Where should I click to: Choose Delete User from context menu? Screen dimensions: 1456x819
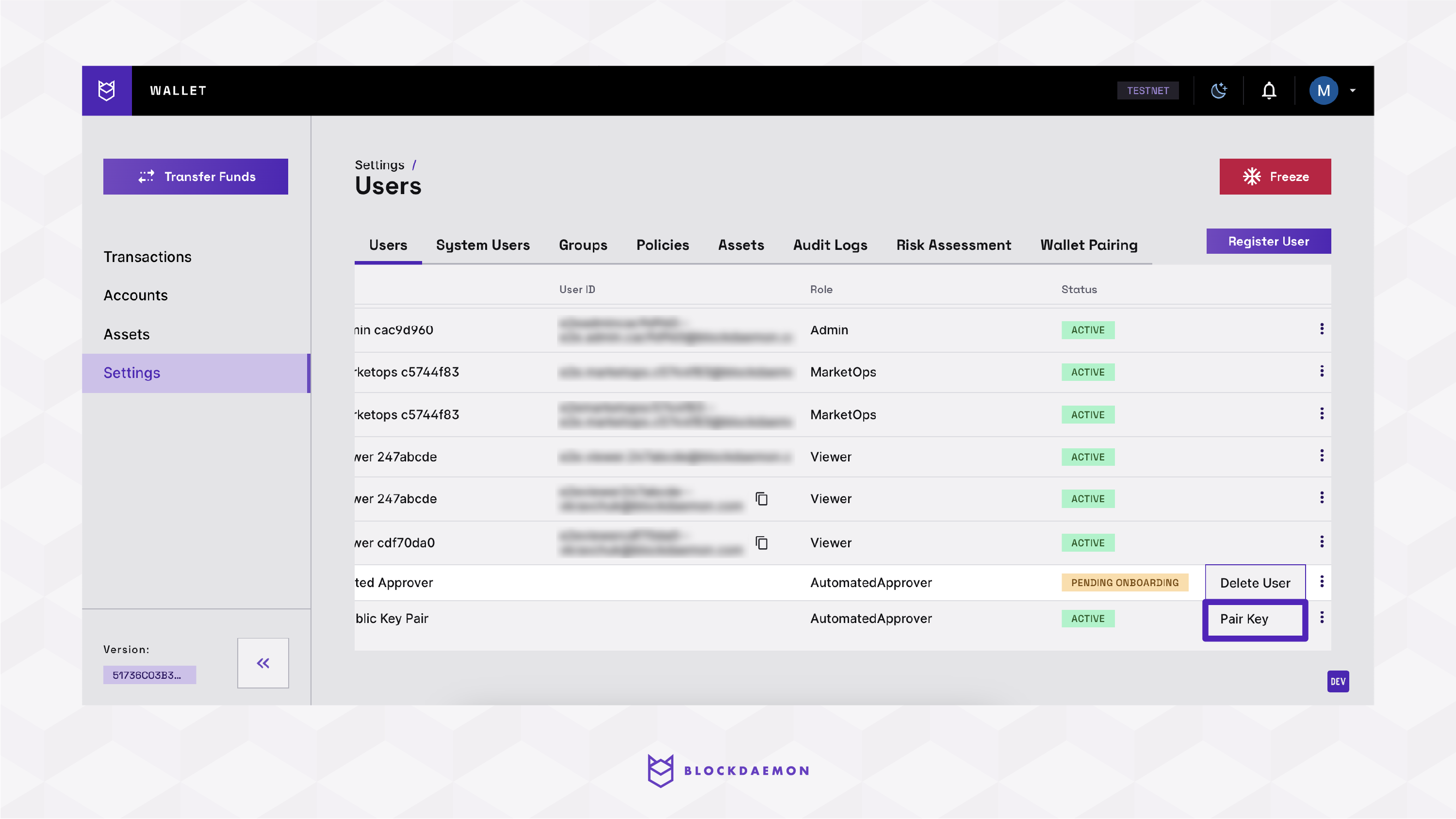pos(1255,583)
